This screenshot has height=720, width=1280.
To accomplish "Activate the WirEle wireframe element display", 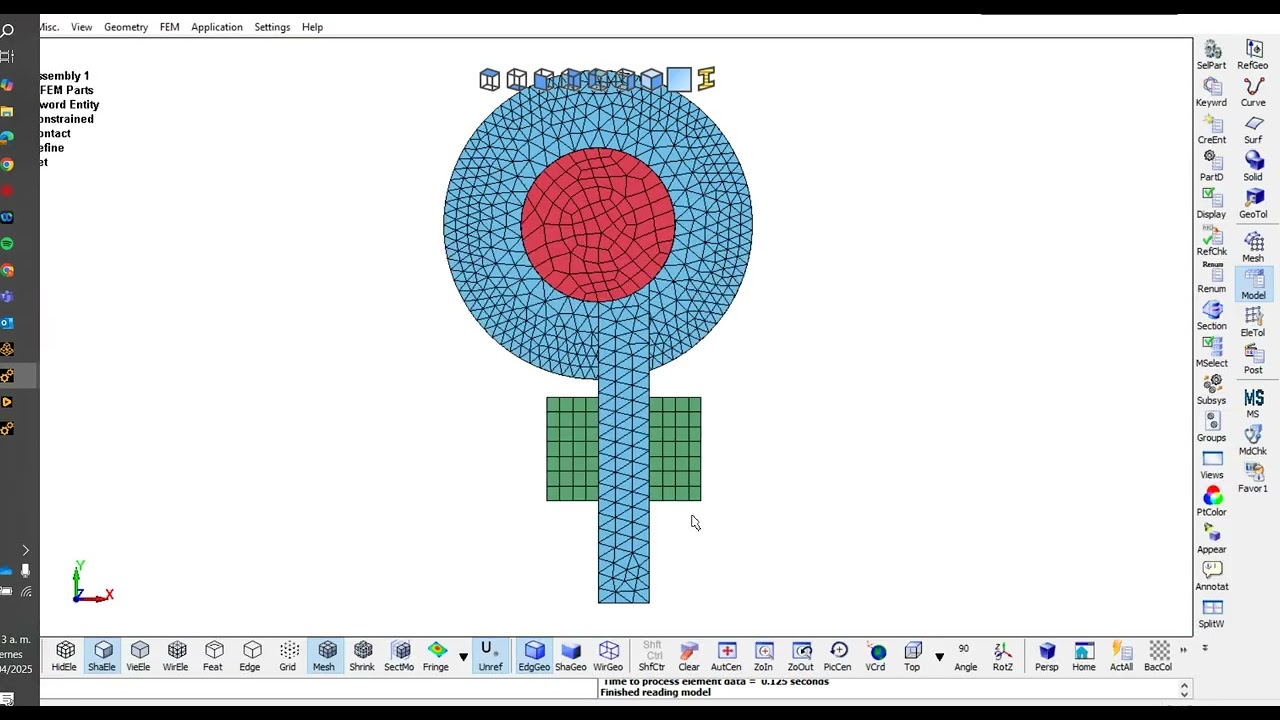I will click(176, 657).
